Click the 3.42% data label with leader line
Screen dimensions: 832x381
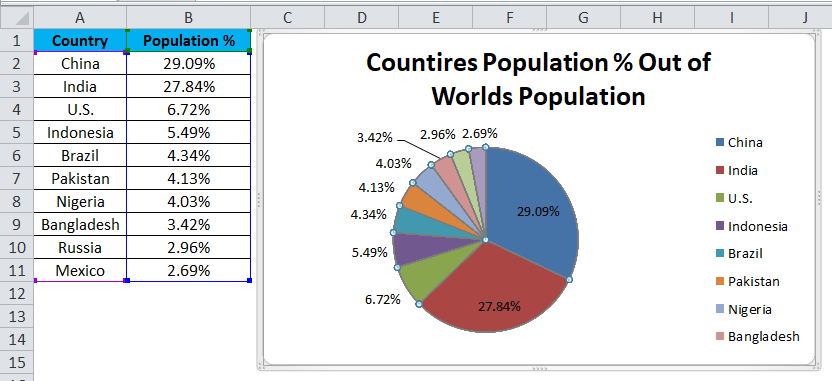point(375,137)
